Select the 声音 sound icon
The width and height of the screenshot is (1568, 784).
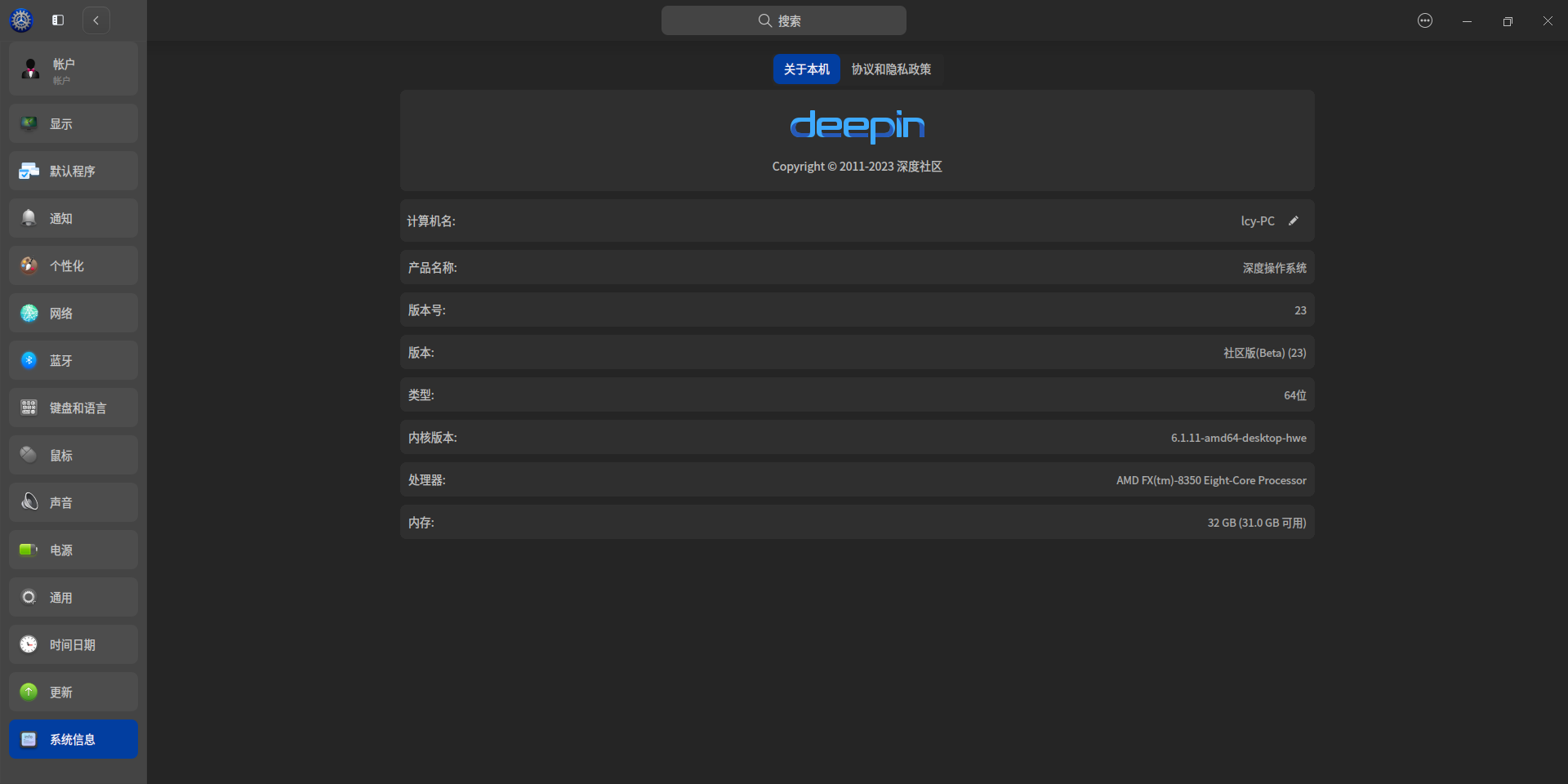click(29, 502)
